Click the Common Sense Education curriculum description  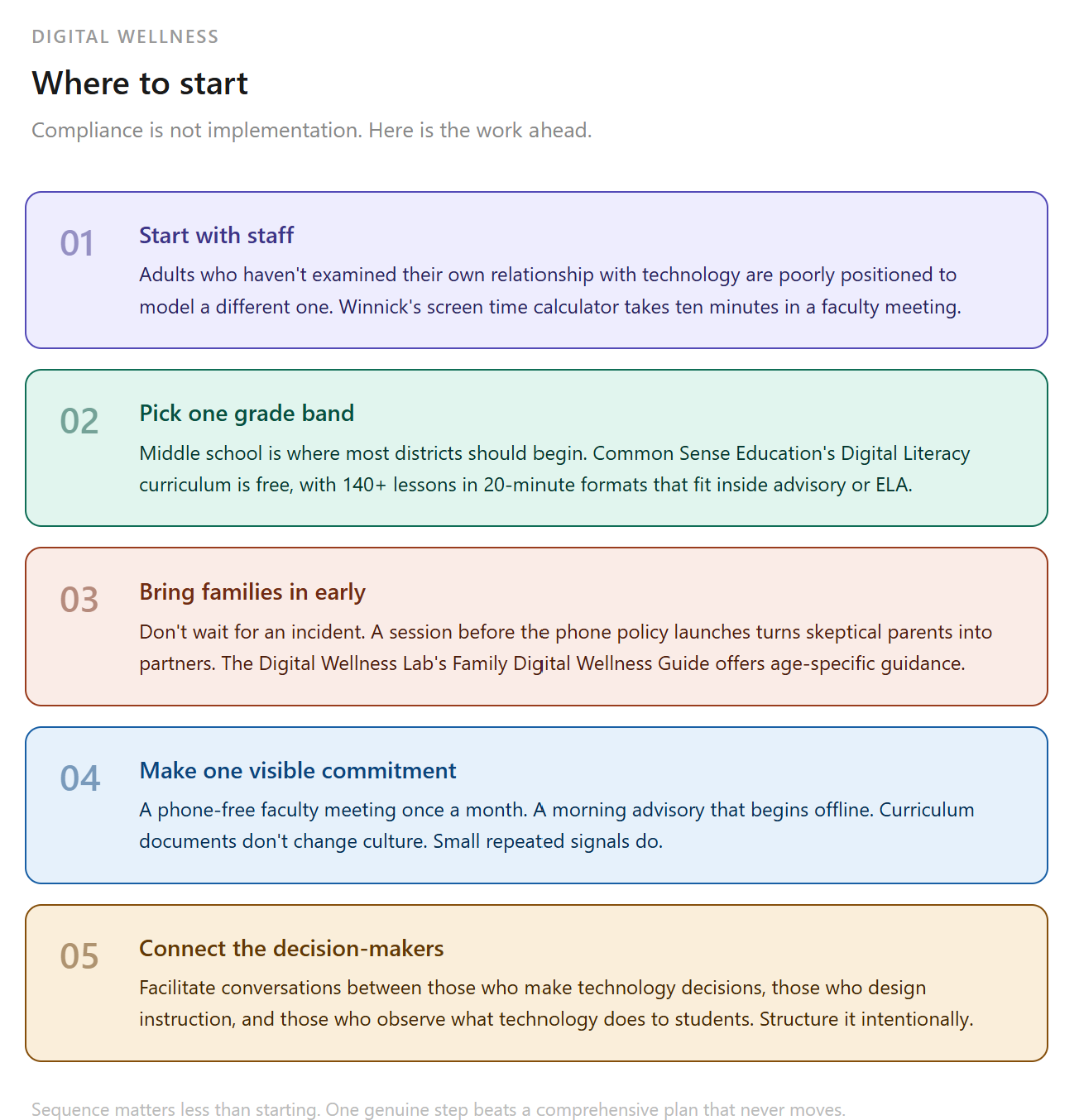pyautogui.click(x=554, y=469)
